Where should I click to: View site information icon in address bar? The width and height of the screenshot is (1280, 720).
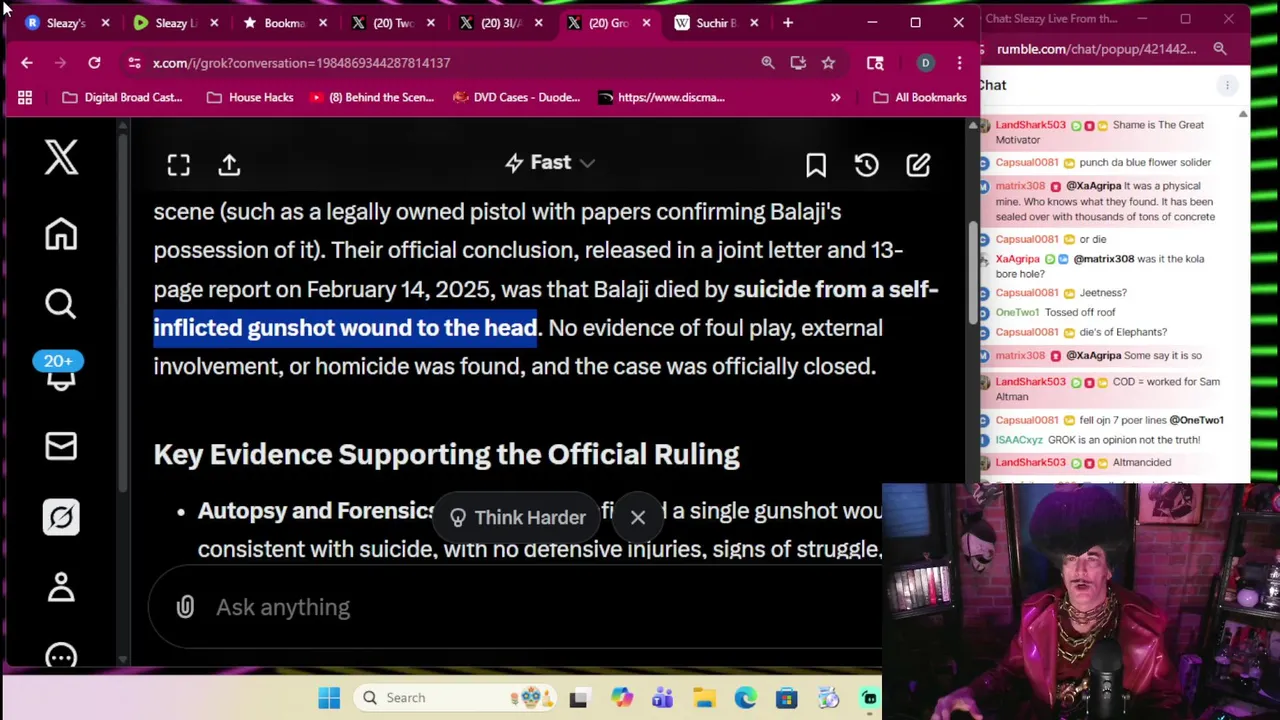[x=134, y=63]
